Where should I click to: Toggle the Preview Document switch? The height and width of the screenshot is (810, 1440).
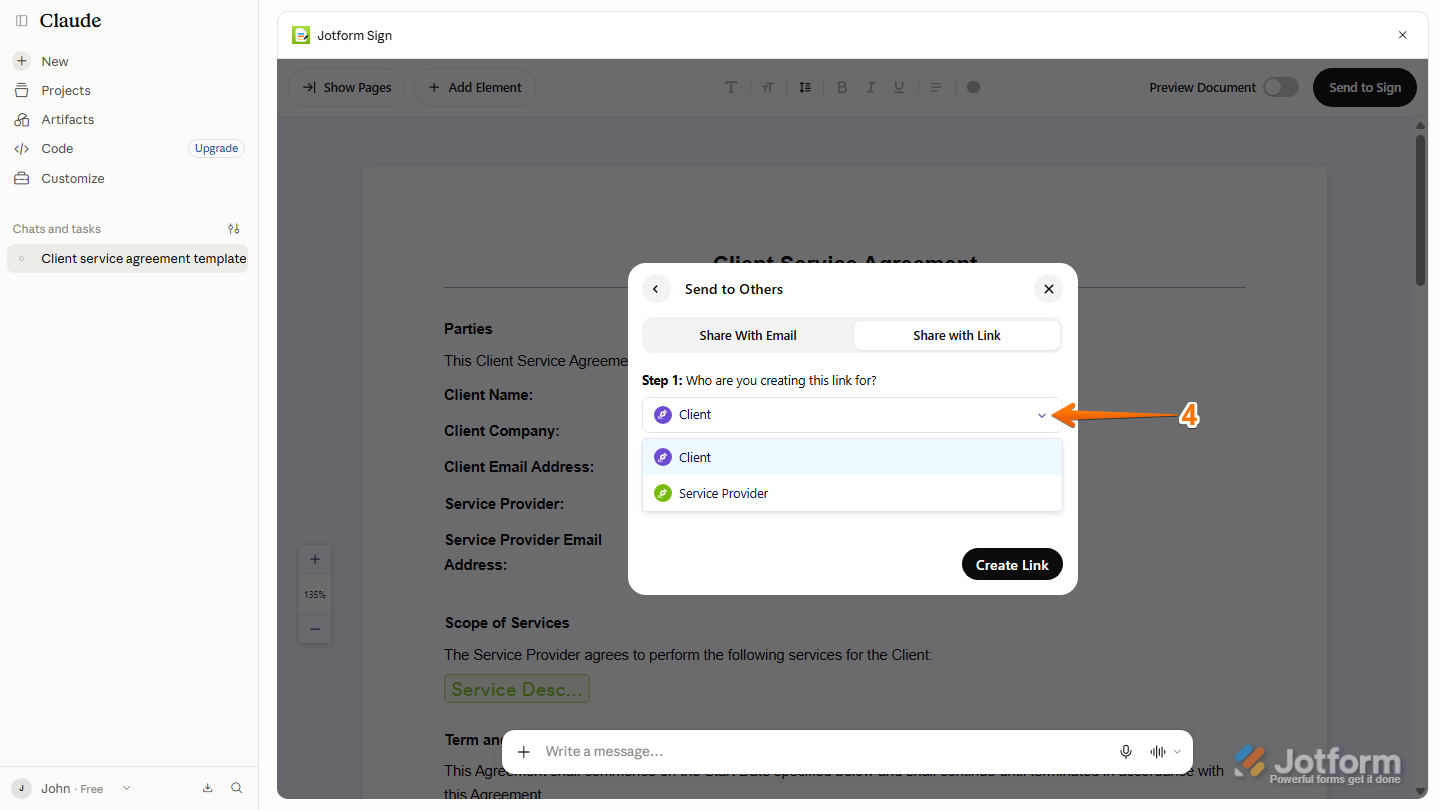[1280, 87]
